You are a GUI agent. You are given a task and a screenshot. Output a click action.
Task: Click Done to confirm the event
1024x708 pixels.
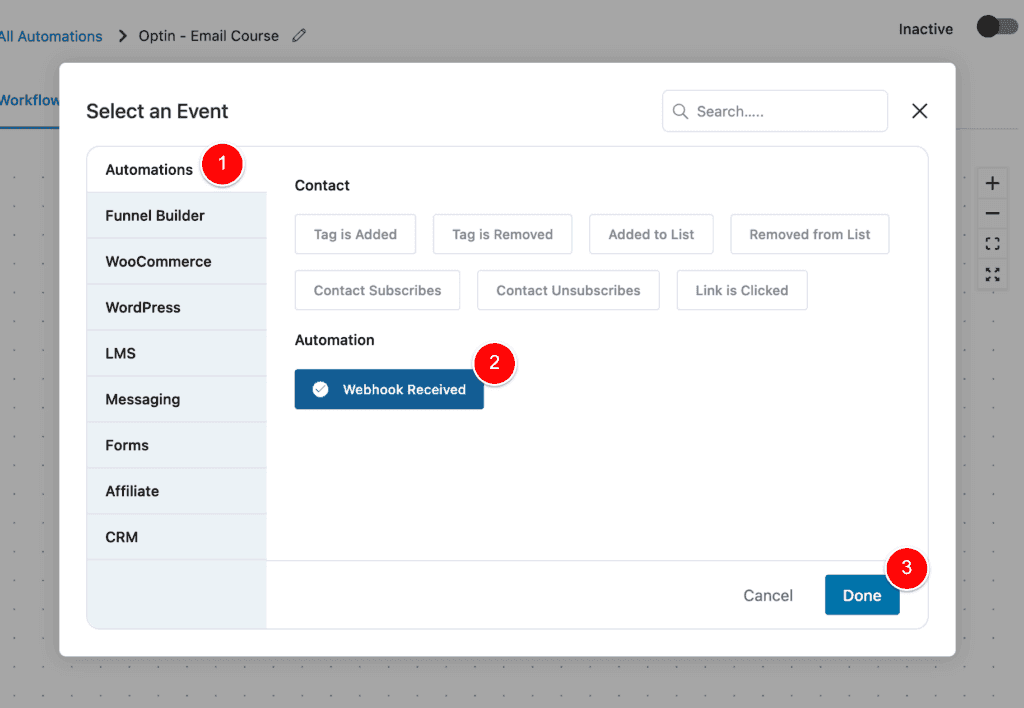click(x=862, y=595)
